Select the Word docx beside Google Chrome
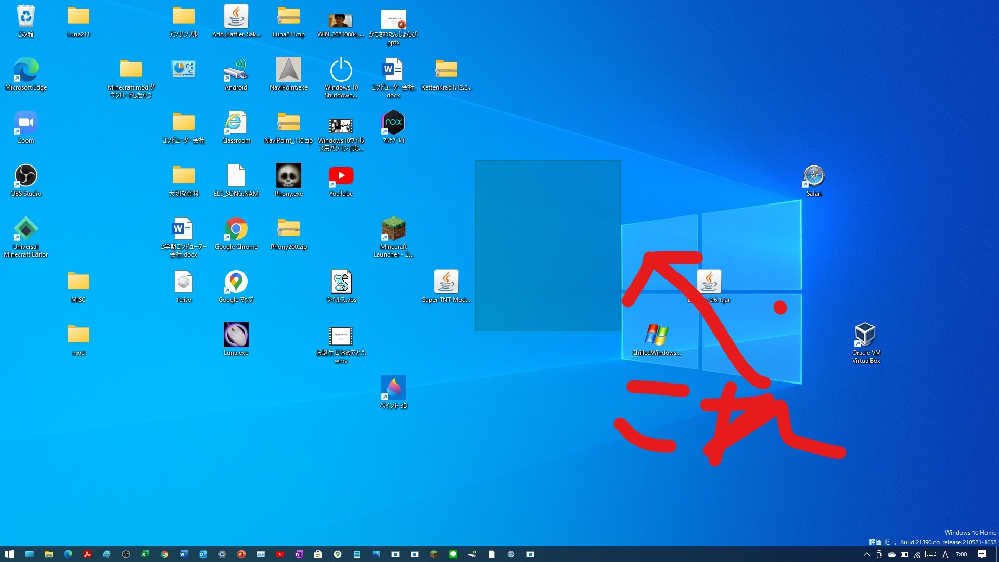 pos(183,236)
